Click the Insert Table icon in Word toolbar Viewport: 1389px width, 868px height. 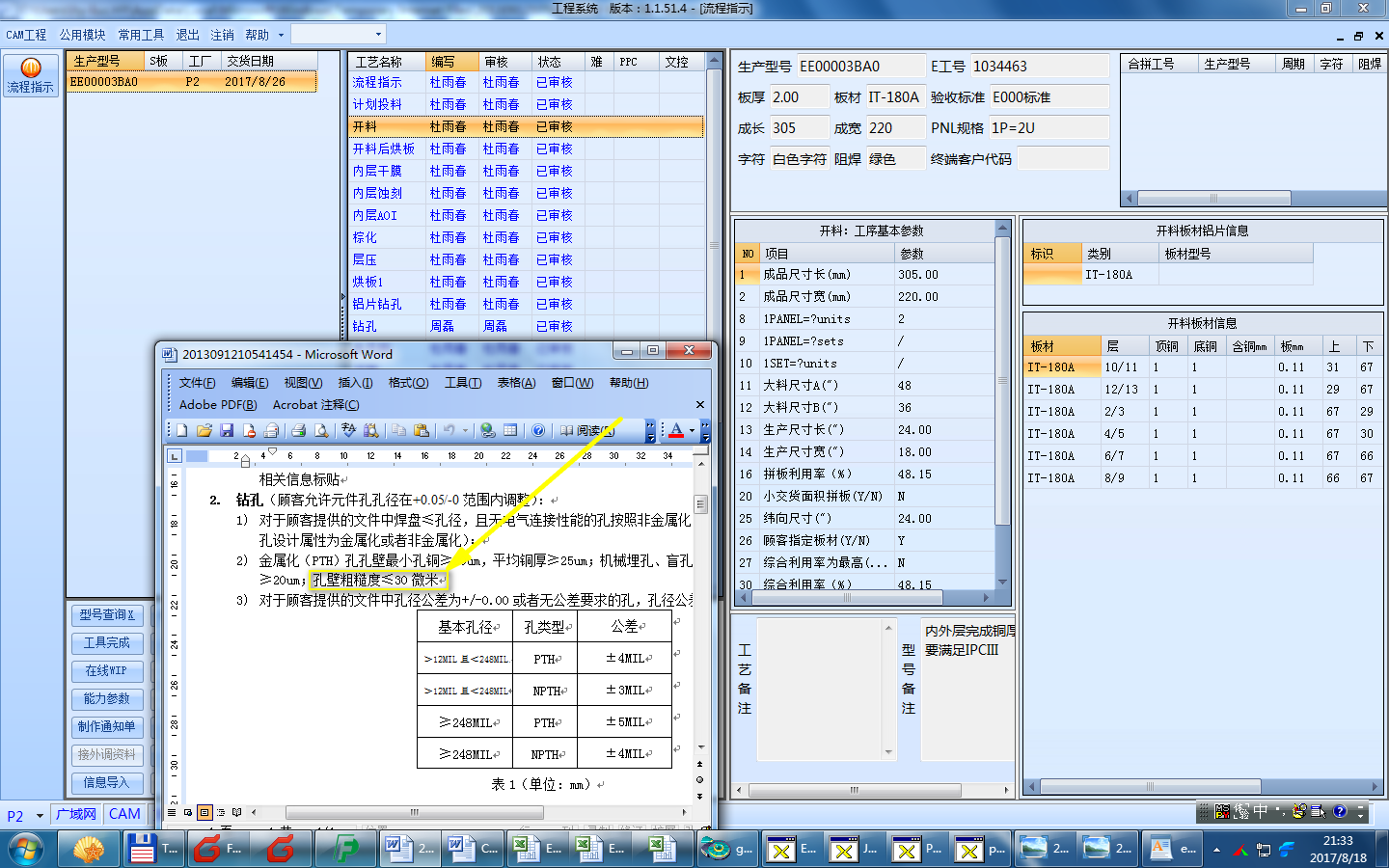point(510,430)
